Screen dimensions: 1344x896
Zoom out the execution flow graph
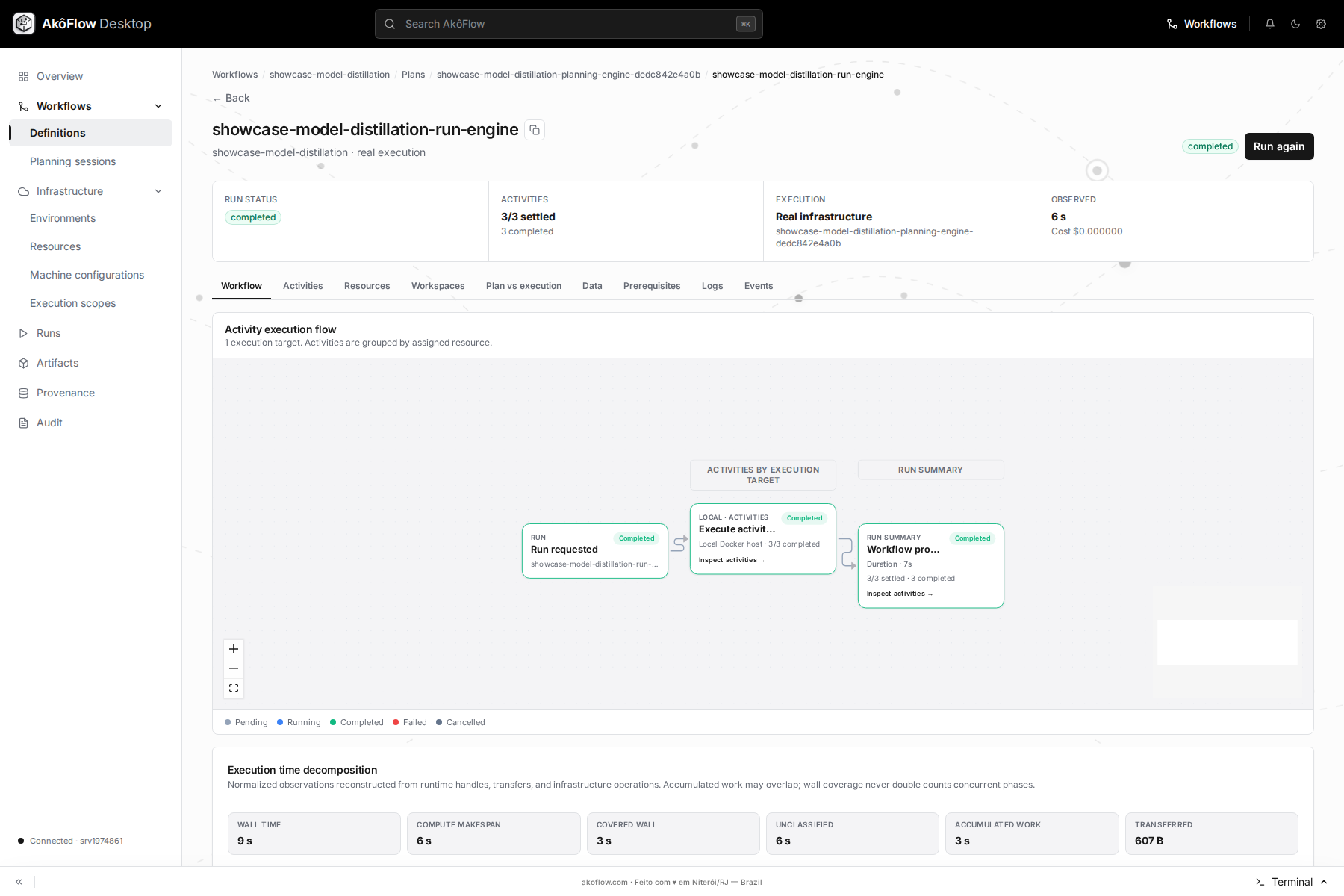(234, 668)
